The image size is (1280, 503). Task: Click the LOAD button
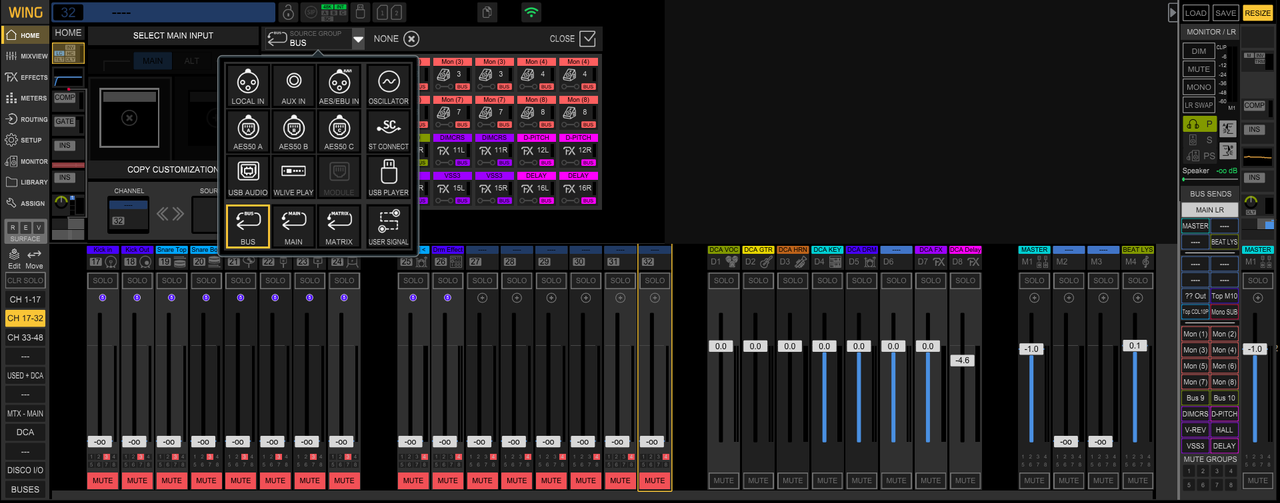click(1195, 13)
